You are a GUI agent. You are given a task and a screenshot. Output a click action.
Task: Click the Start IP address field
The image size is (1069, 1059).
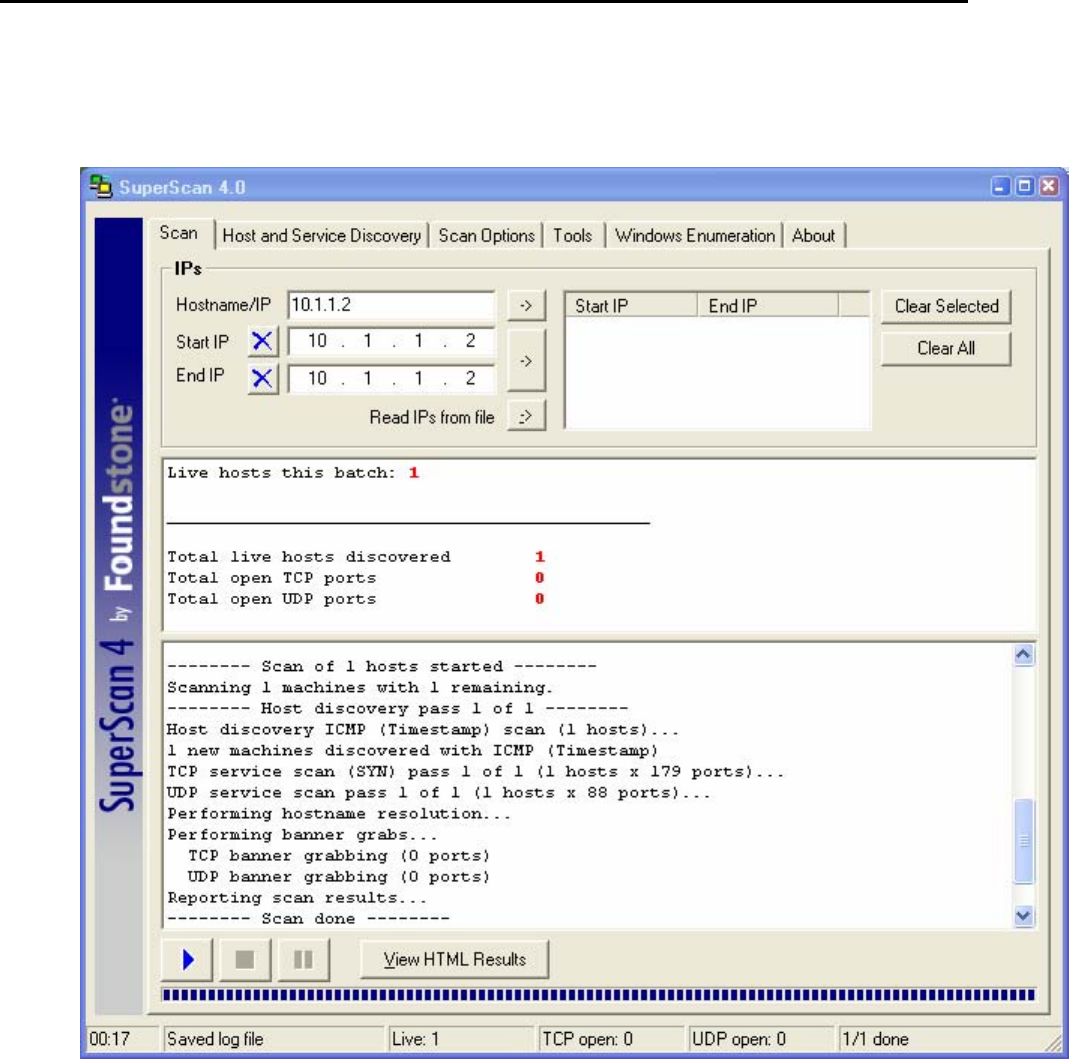pos(391,341)
